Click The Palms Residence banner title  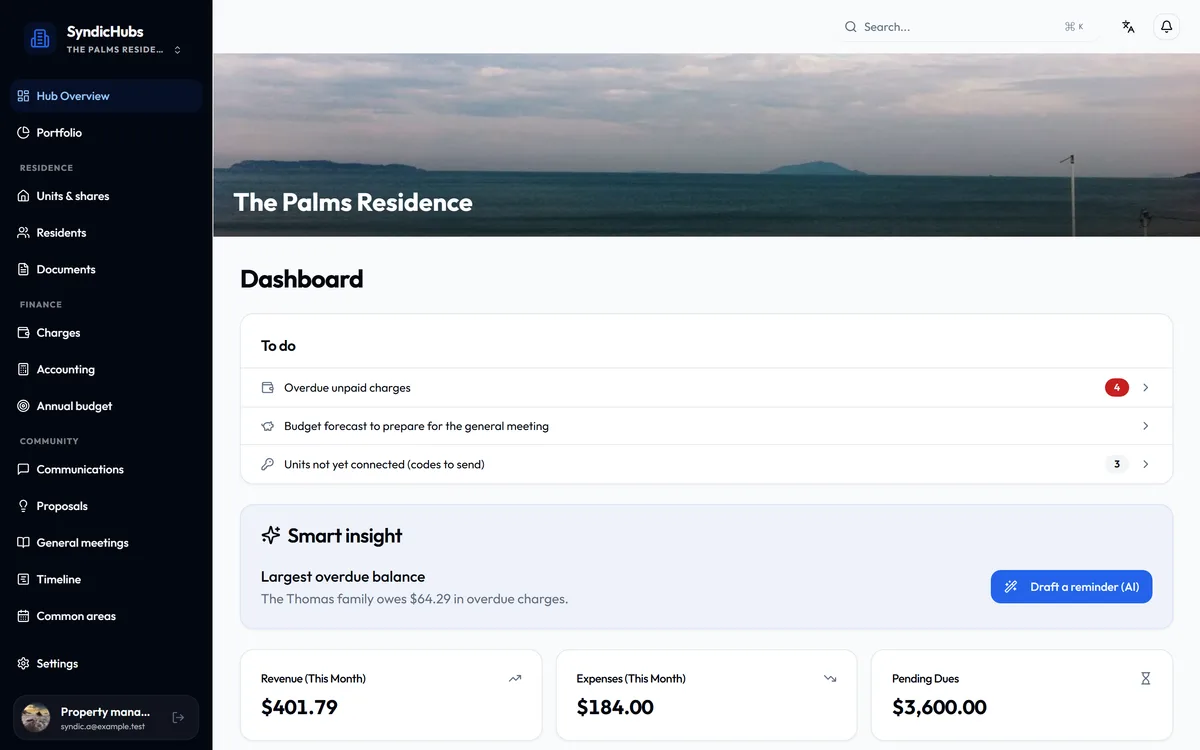point(353,202)
